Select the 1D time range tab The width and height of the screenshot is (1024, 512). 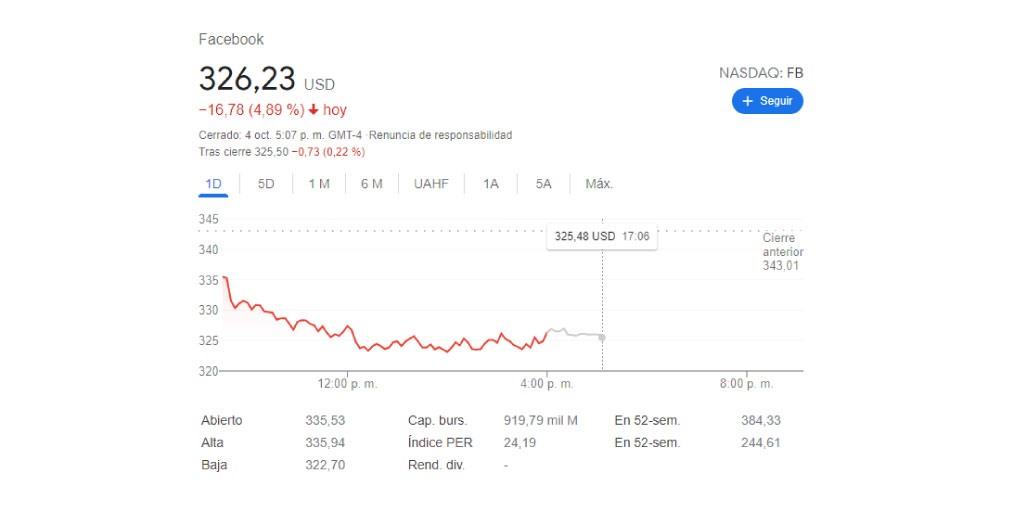pyautogui.click(x=213, y=184)
